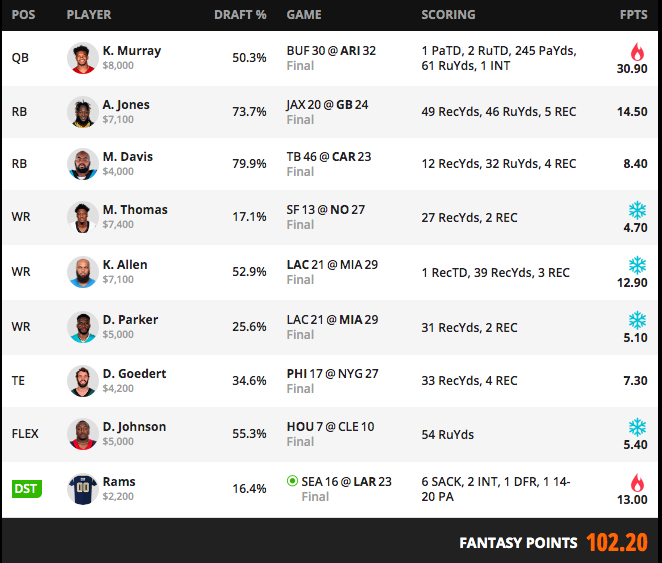The height and width of the screenshot is (563, 662).
Task: Open K. Allen player name link
Action: point(125,265)
